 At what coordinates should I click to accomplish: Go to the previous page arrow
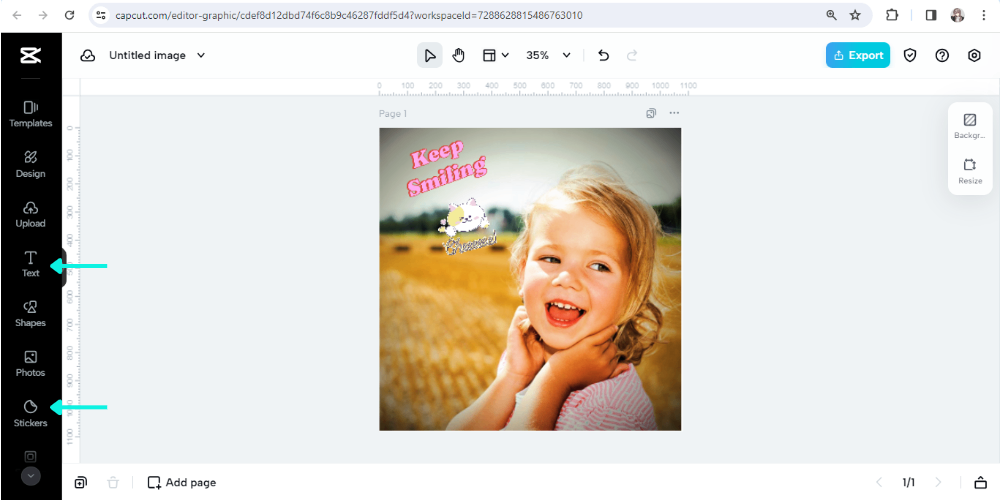(x=879, y=483)
